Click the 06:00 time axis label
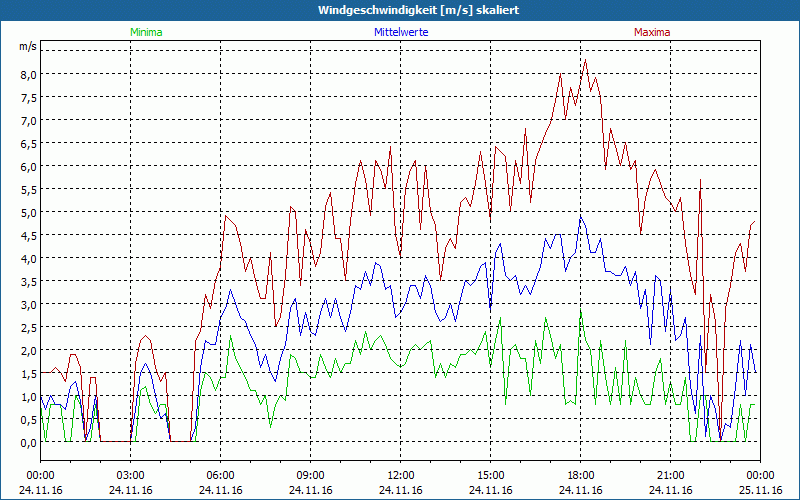800x500 pixels. [x=220, y=476]
